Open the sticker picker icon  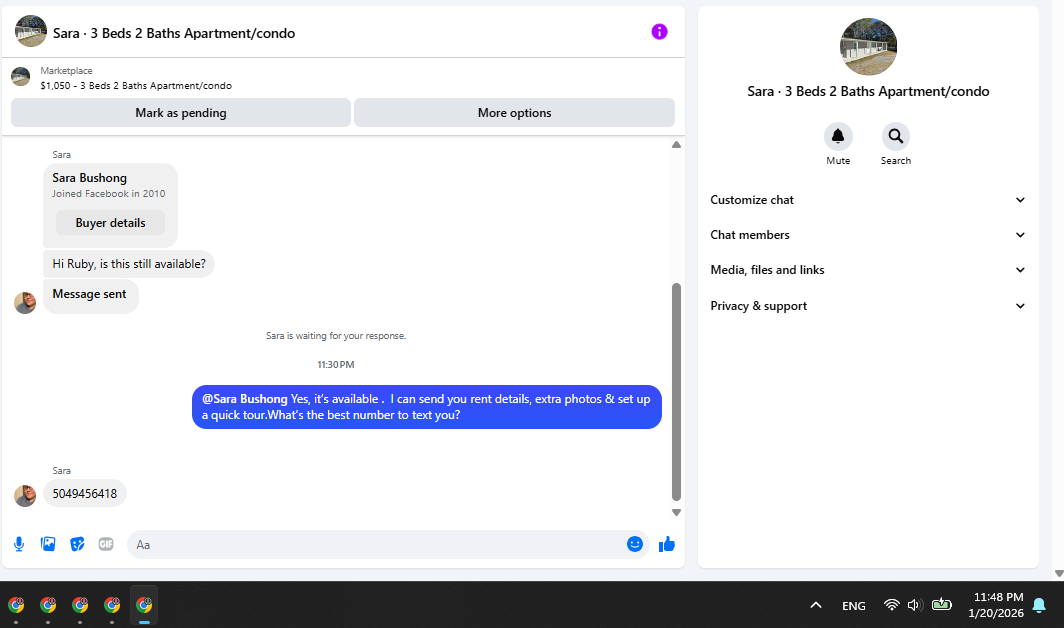pos(77,544)
